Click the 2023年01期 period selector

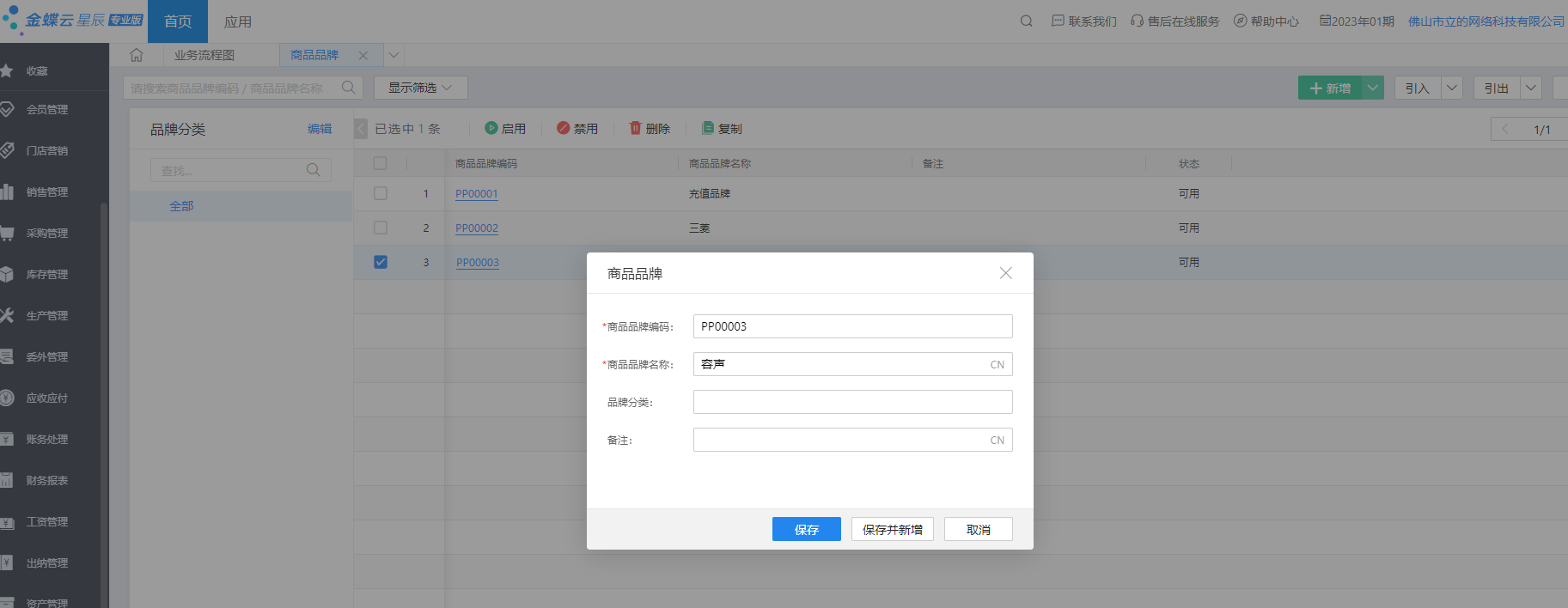pyautogui.click(x=1357, y=21)
